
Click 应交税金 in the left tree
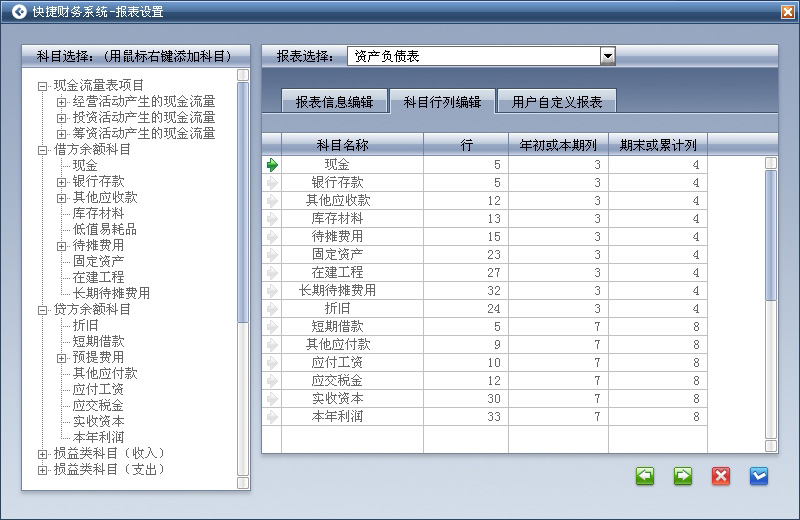coord(98,406)
